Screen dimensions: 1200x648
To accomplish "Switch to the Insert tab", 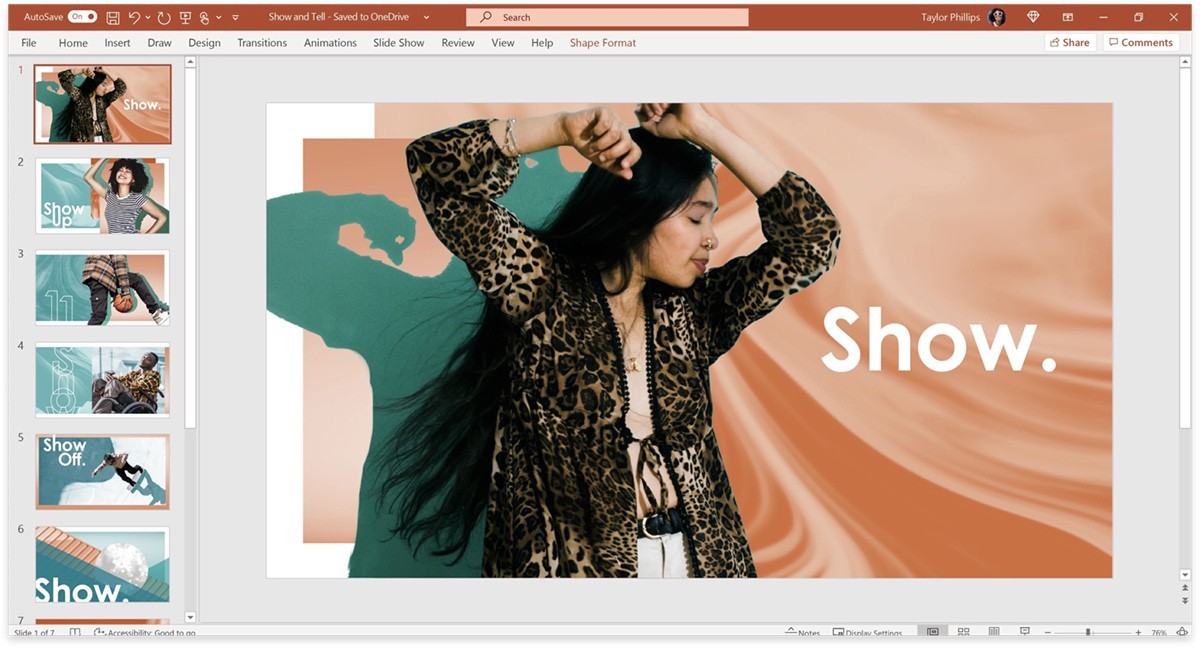I will point(117,43).
